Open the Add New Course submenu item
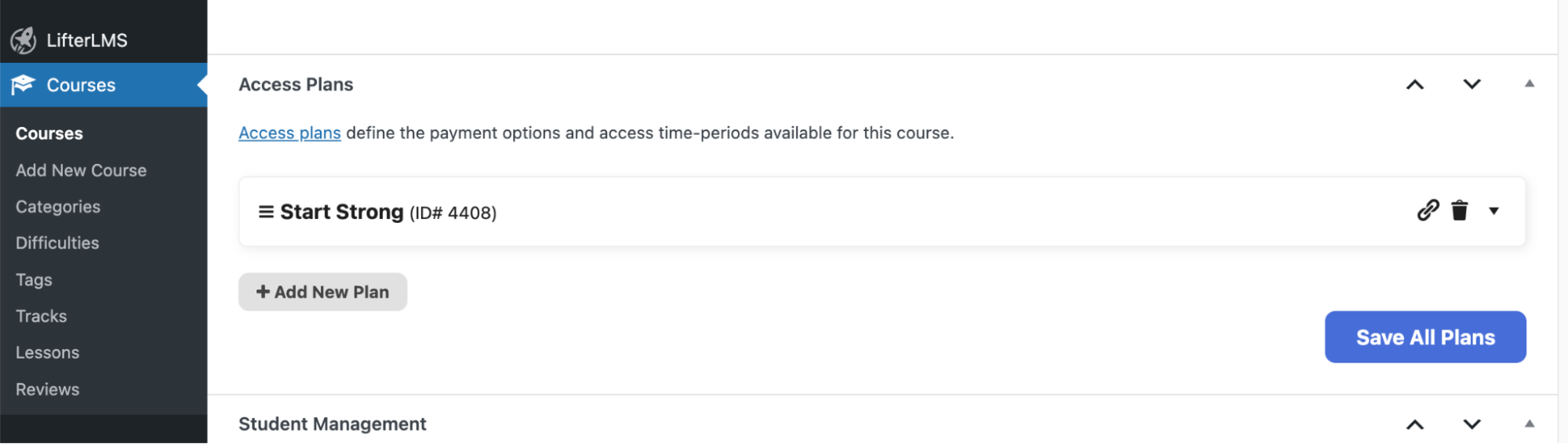Image resolution: width=1568 pixels, height=444 pixels. pos(81,170)
